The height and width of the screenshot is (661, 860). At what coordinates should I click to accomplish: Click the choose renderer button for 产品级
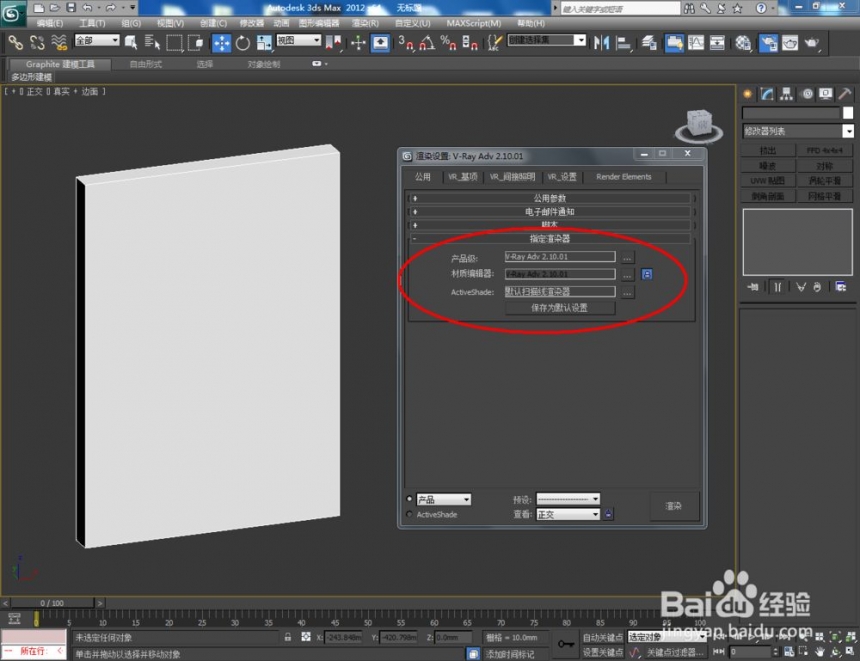click(x=628, y=257)
